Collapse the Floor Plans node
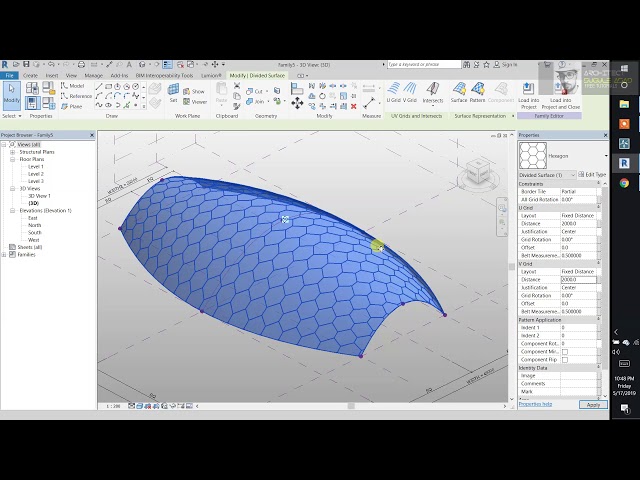The width and height of the screenshot is (640, 480). [x=12, y=159]
